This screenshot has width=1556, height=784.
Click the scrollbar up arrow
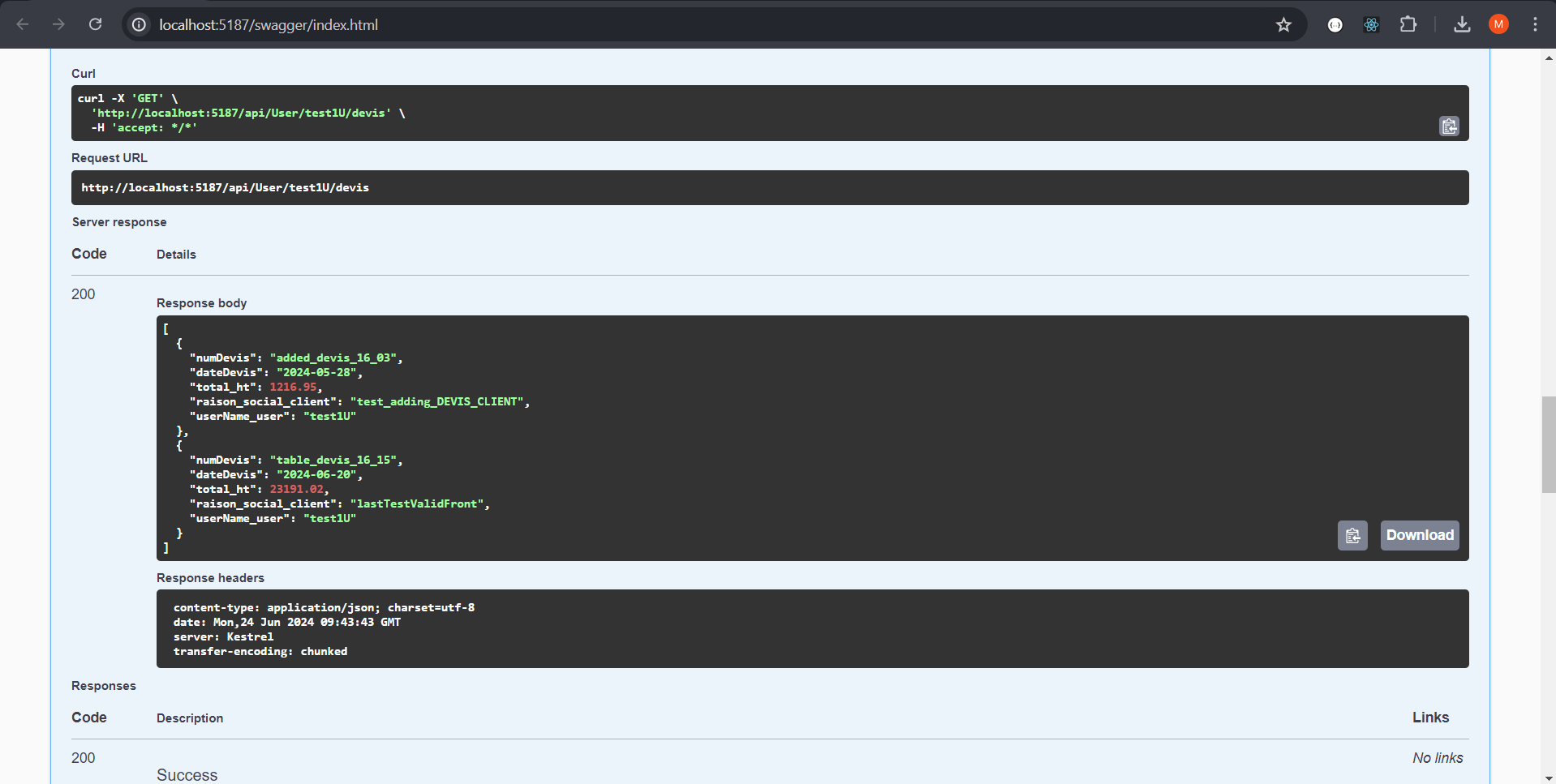[1548, 58]
